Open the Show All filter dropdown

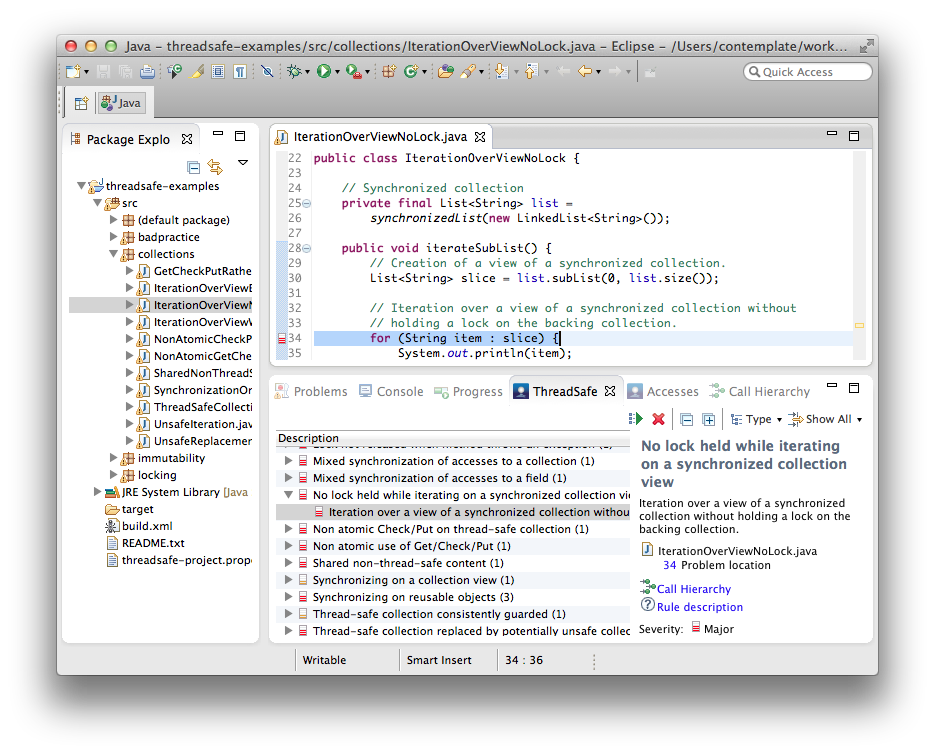(x=825, y=419)
